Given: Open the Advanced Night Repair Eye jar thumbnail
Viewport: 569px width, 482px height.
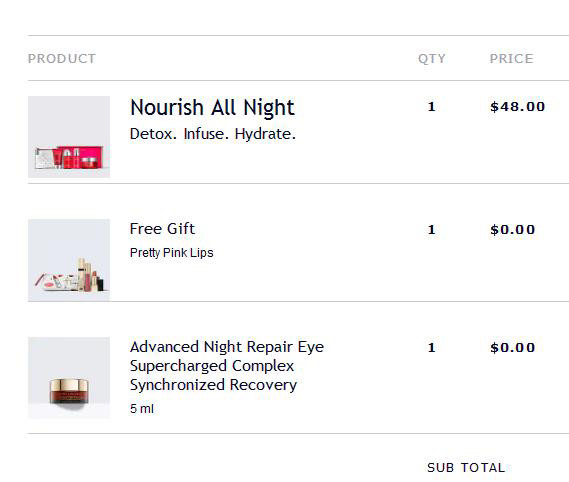Looking at the screenshot, I should (x=69, y=378).
